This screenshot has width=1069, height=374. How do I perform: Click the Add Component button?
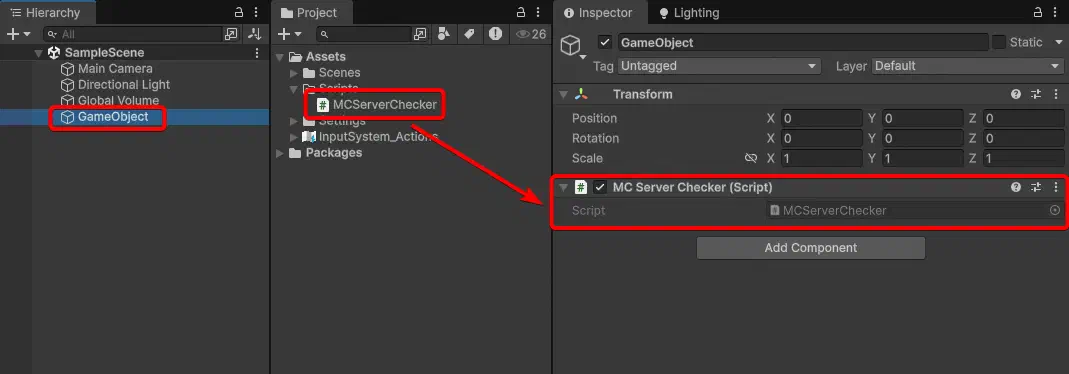(x=811, y=248)
